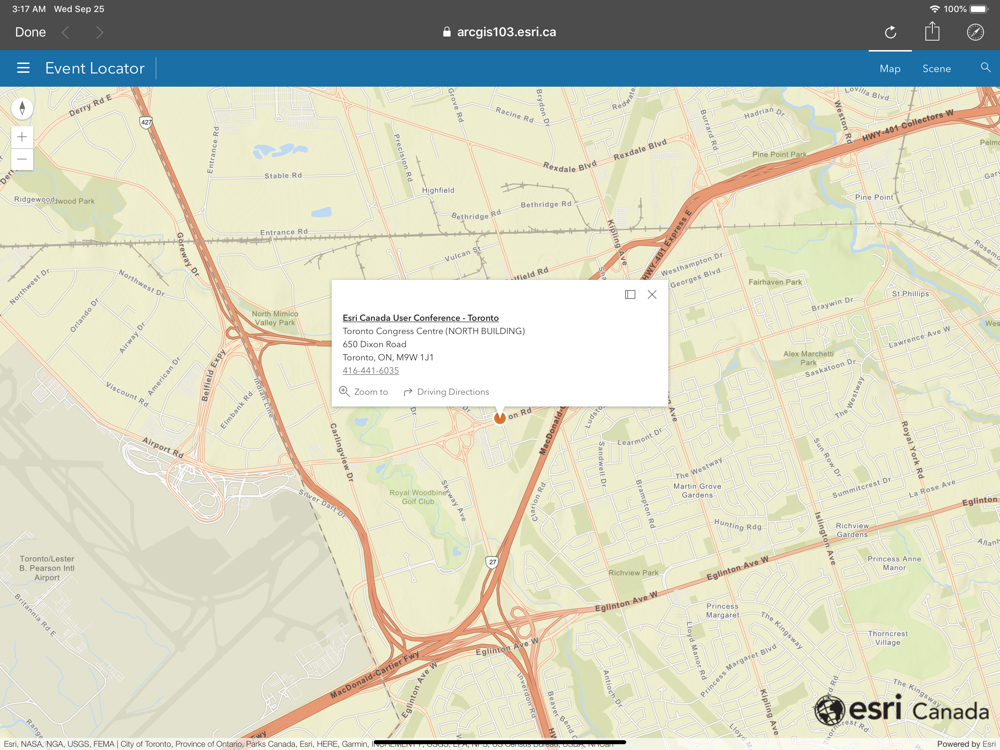Open the Share sheet icon

[932, 32]
